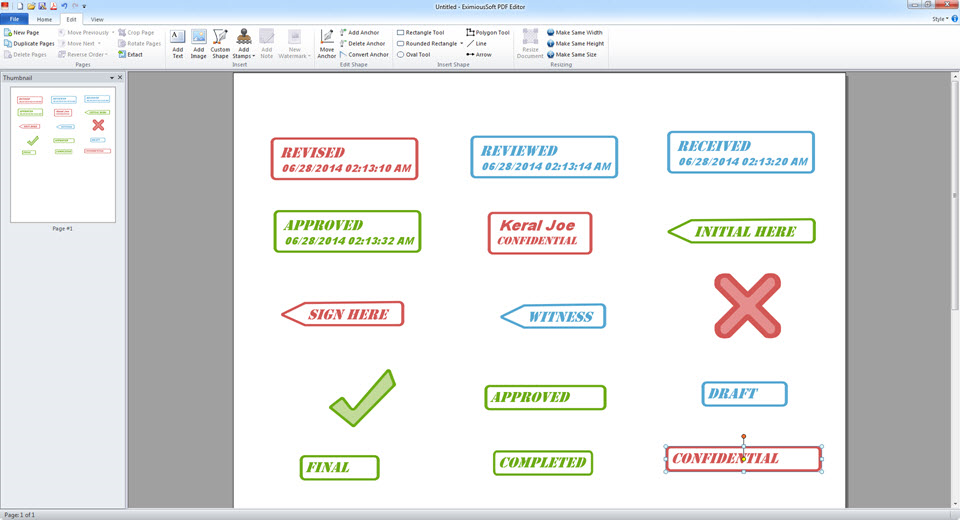
Task: Open the Thumbnail panel options arrow
Action: (x=111, y=78)
